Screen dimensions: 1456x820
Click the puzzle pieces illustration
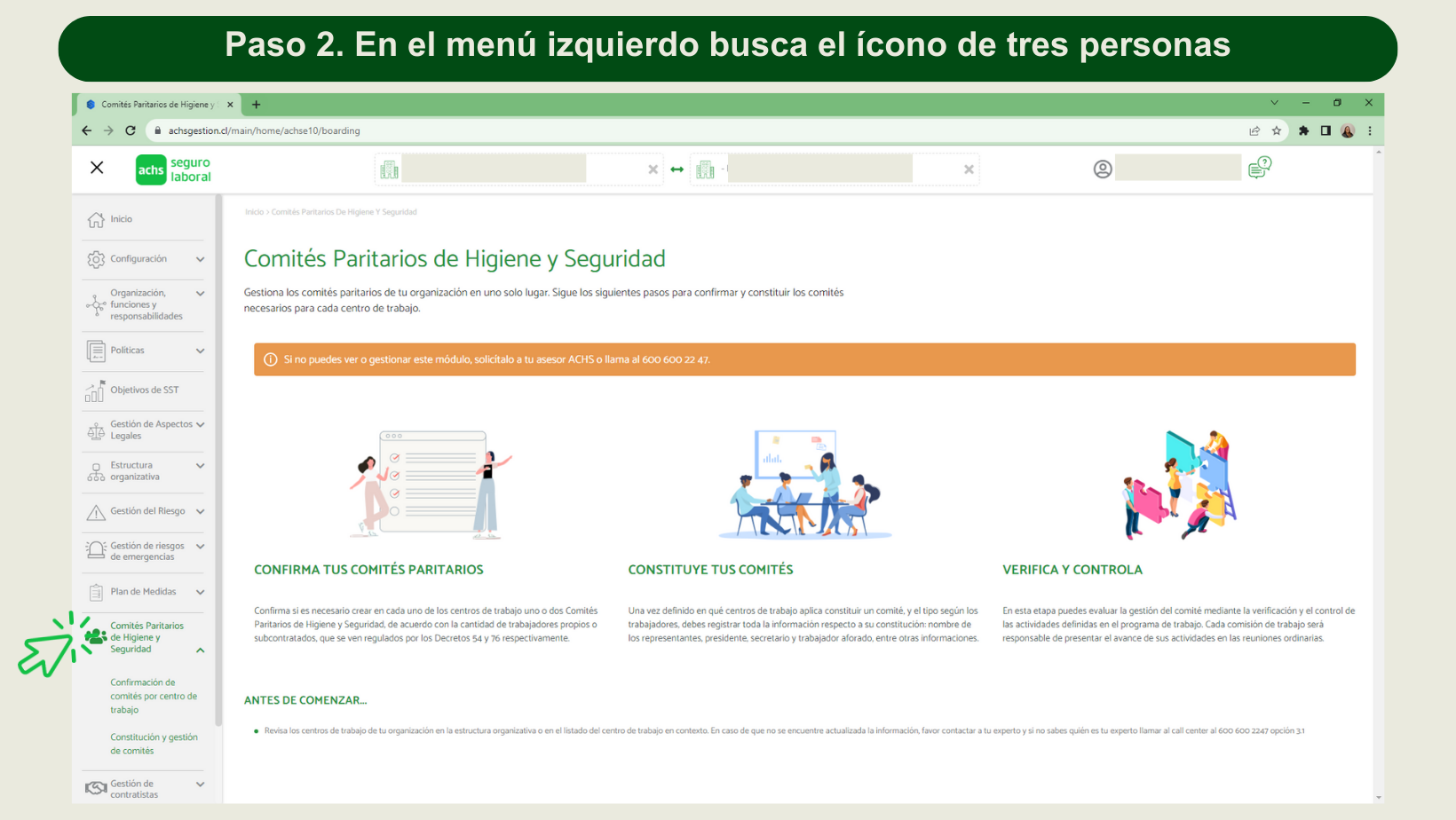(x=1179, y=485)
